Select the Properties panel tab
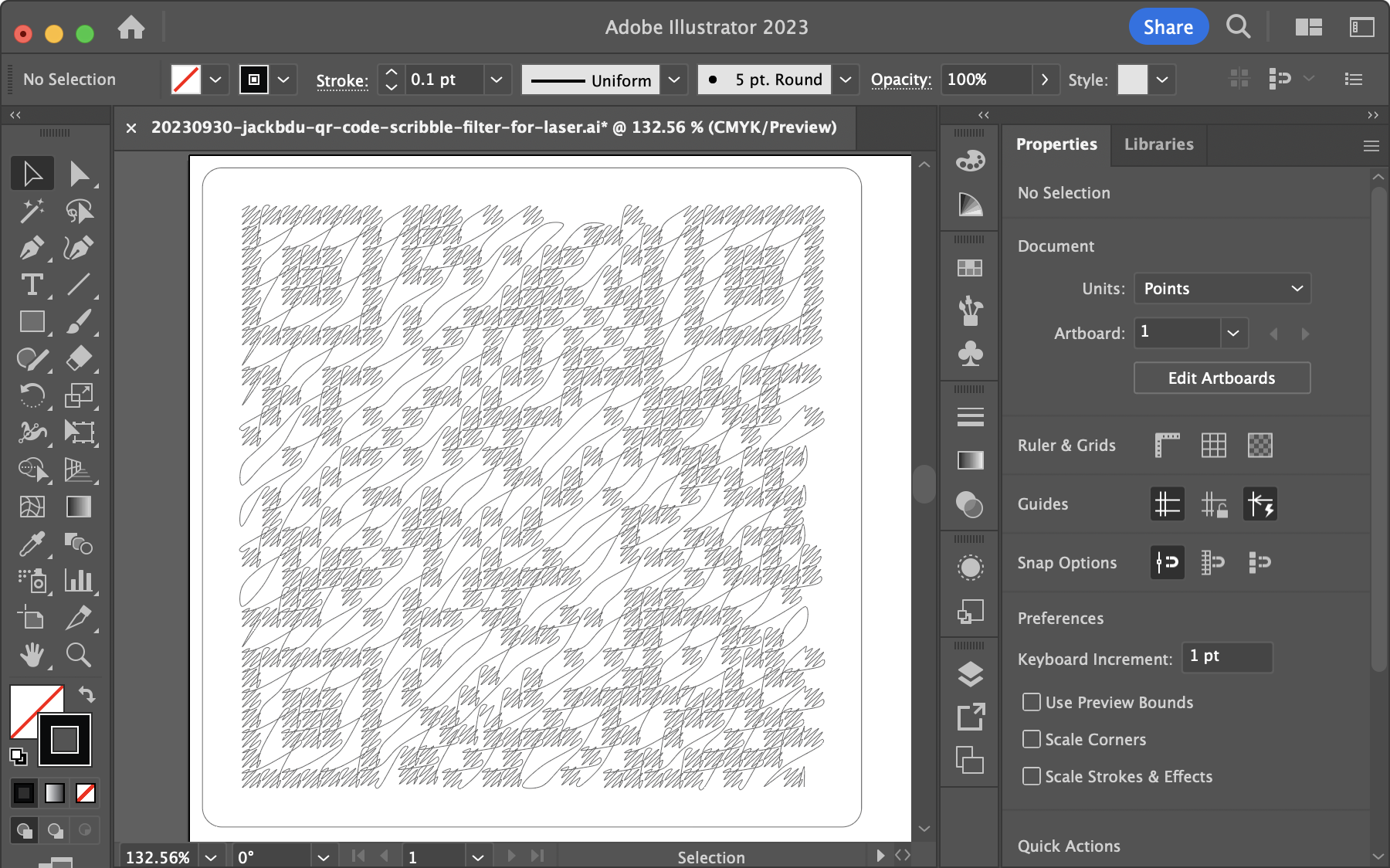 1056,144
